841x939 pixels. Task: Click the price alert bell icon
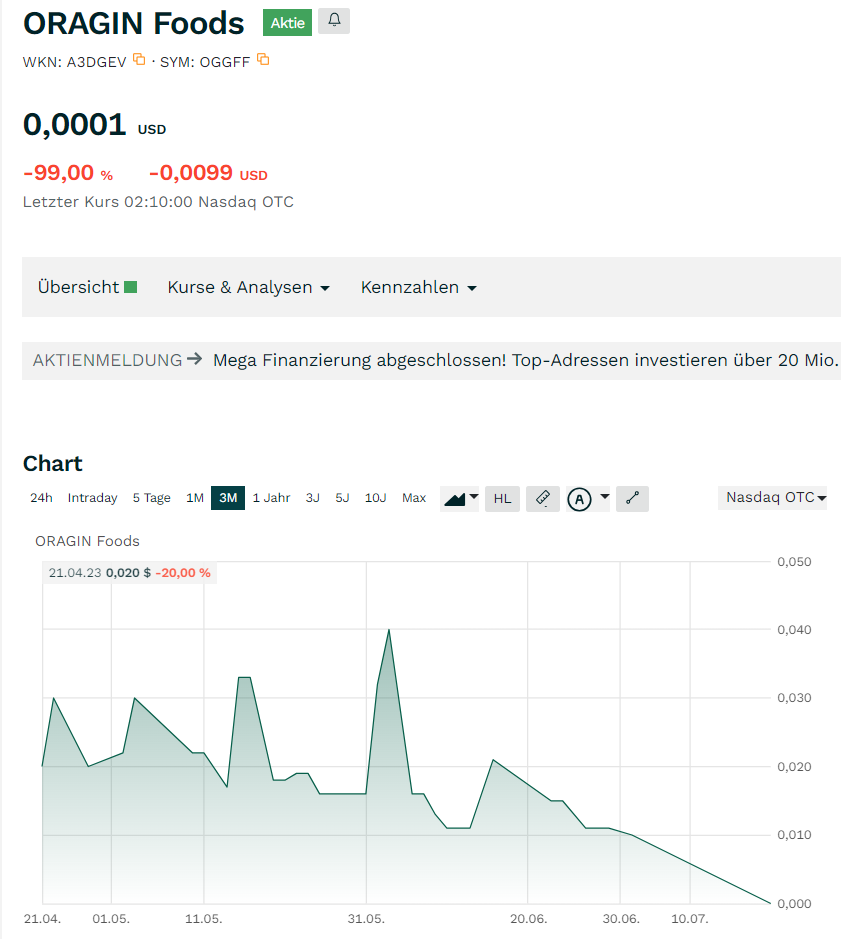[x=334, y=21]
